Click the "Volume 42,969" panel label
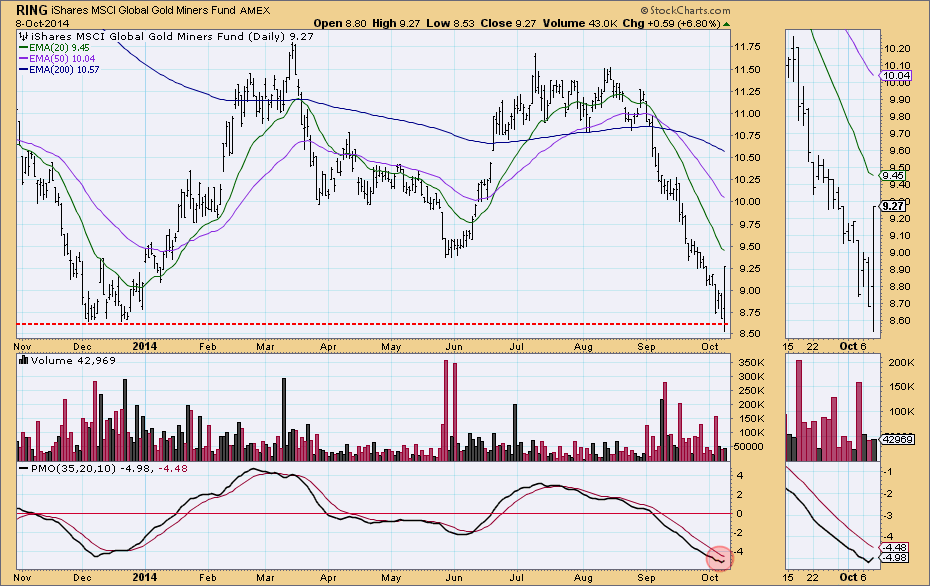 point(73,361)
